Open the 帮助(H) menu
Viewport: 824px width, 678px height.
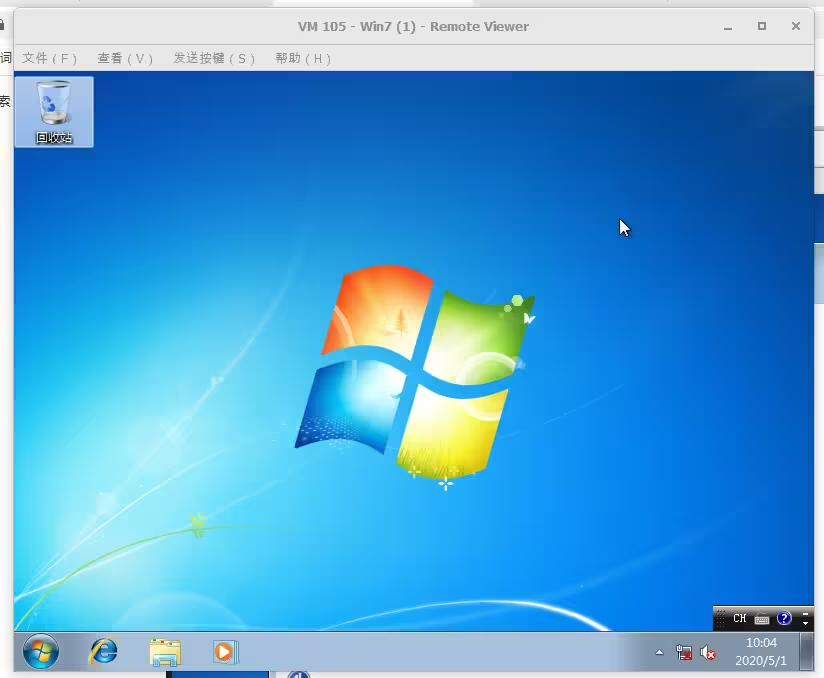pos(303,58)
